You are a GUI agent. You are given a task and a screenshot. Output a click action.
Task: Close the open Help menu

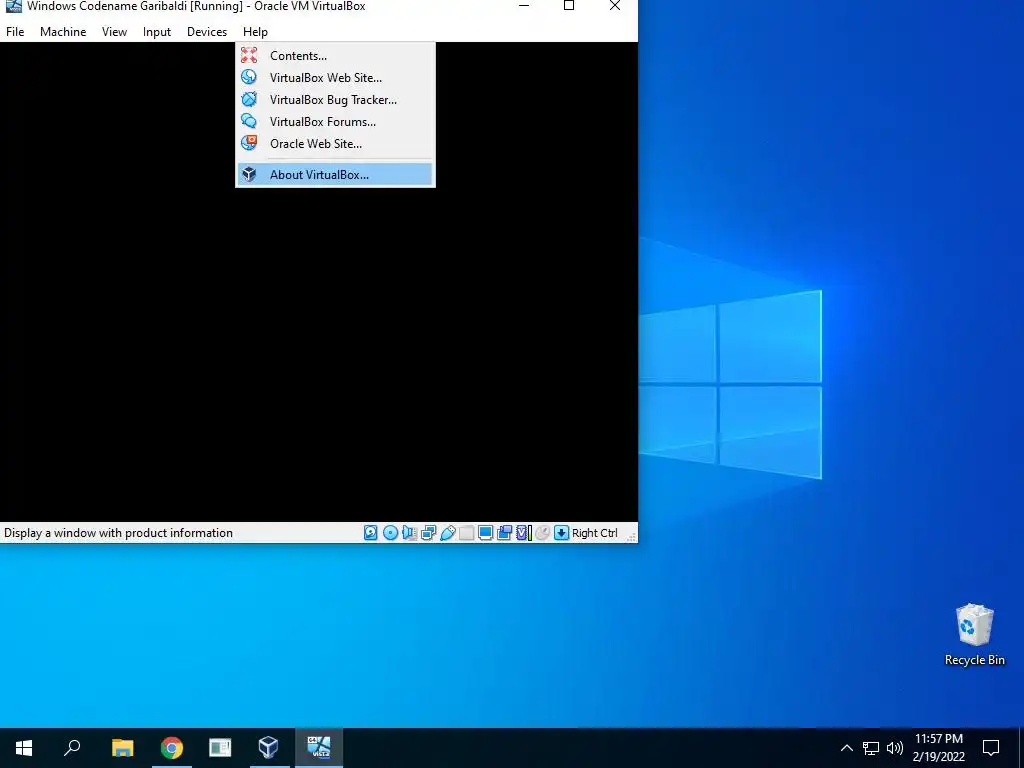[255, 31]
